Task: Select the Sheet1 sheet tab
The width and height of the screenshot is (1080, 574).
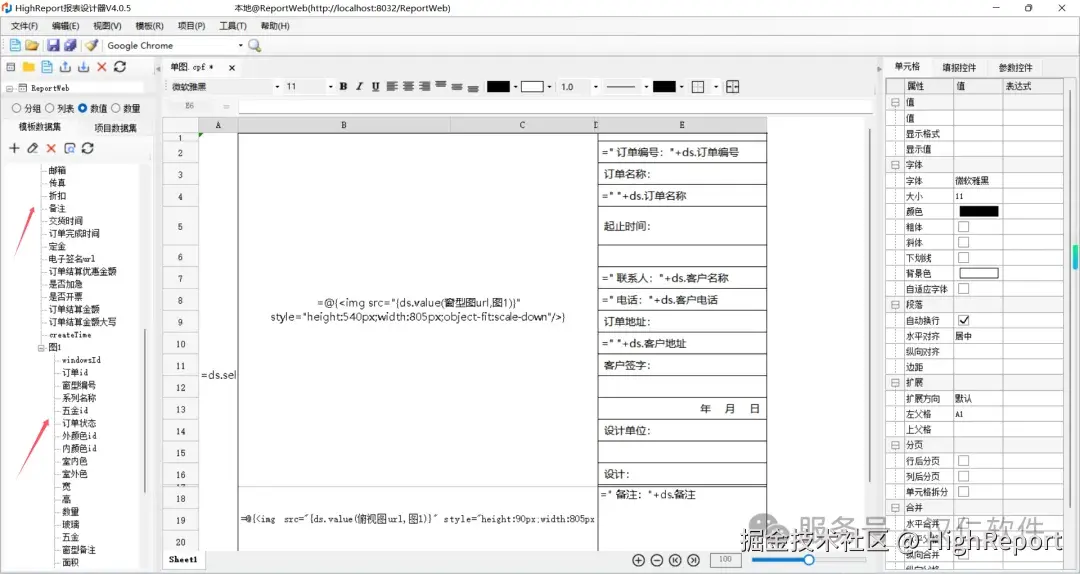Action: (183, 560)
